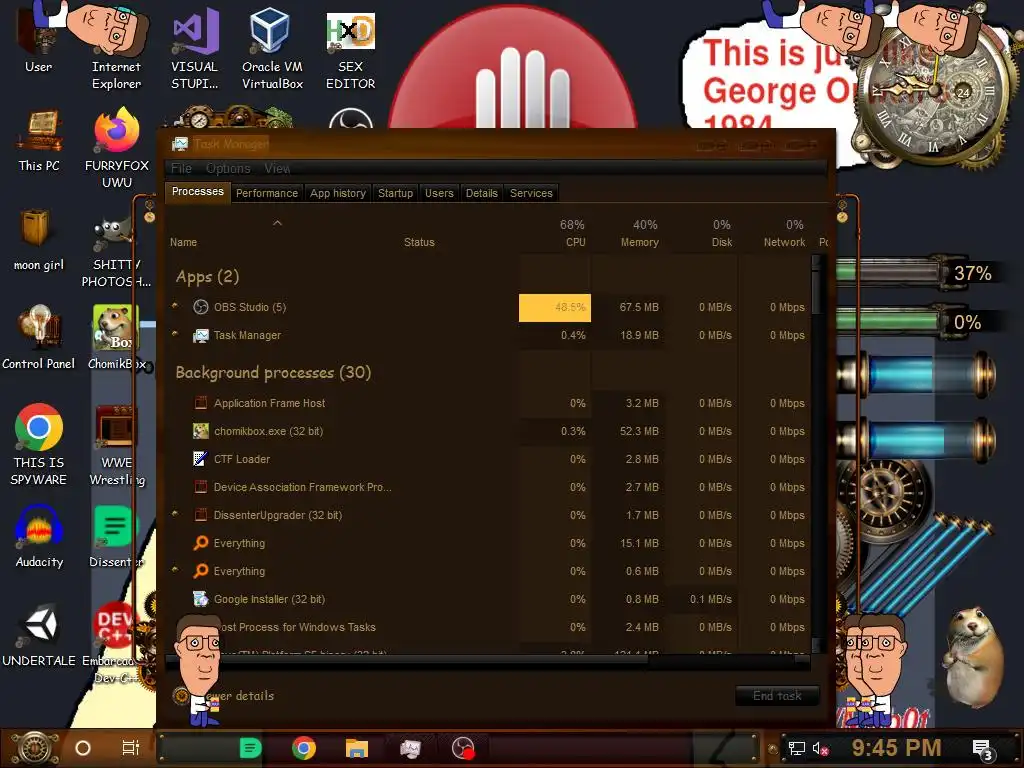
Task: Click the steampunk Start button
Action: (x=34, y=748)
